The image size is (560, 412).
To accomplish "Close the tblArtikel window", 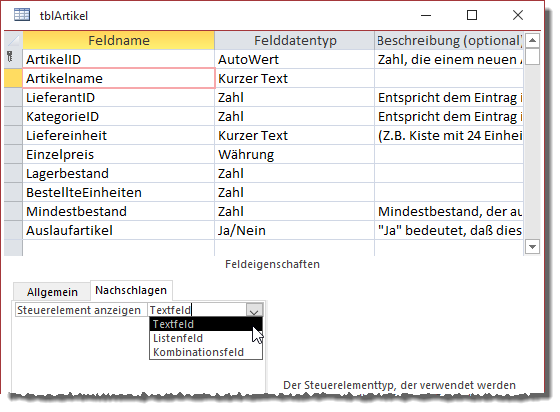I will point(518,15).
